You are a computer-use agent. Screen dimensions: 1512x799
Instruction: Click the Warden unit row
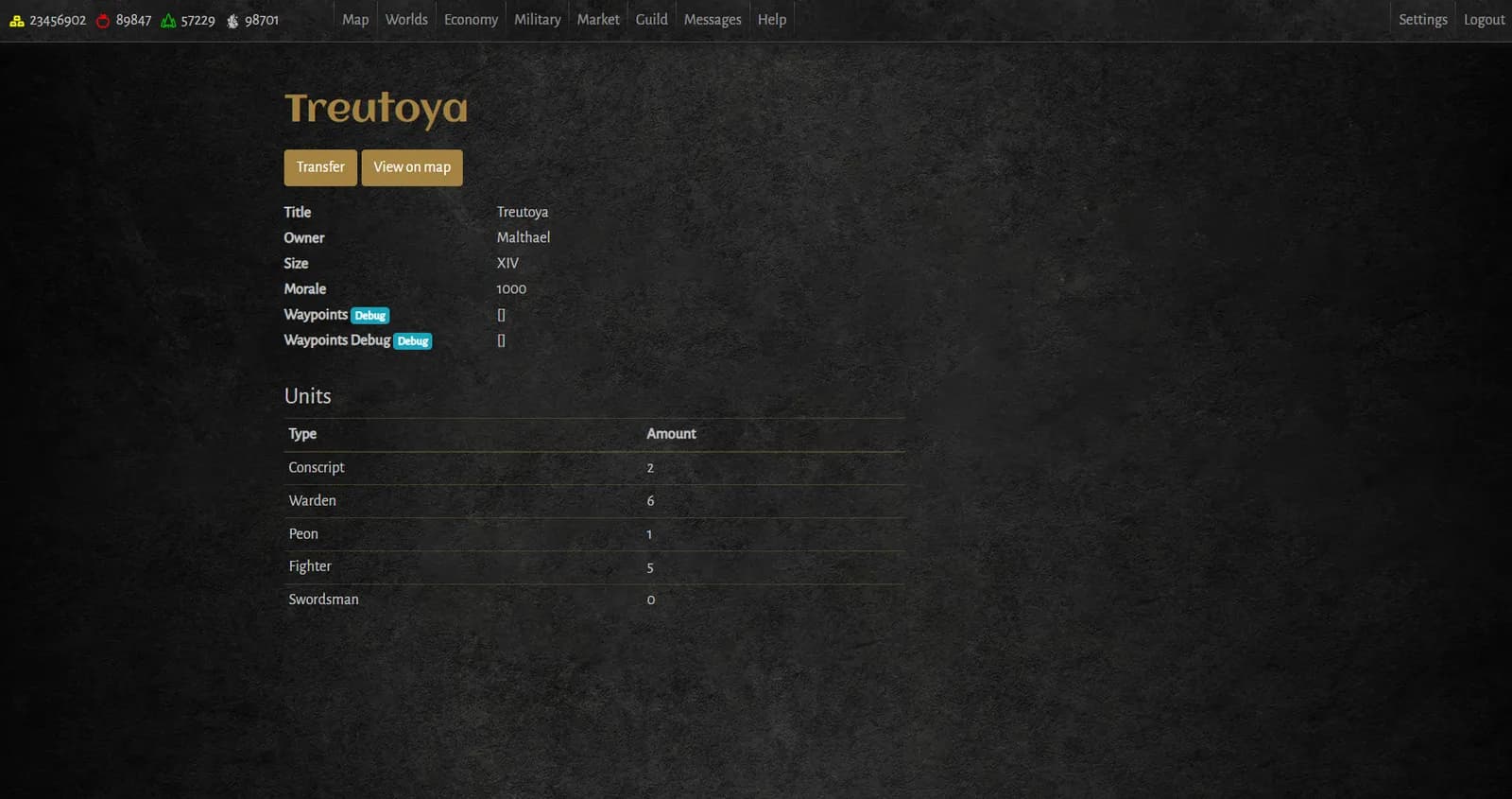[594, 501]
